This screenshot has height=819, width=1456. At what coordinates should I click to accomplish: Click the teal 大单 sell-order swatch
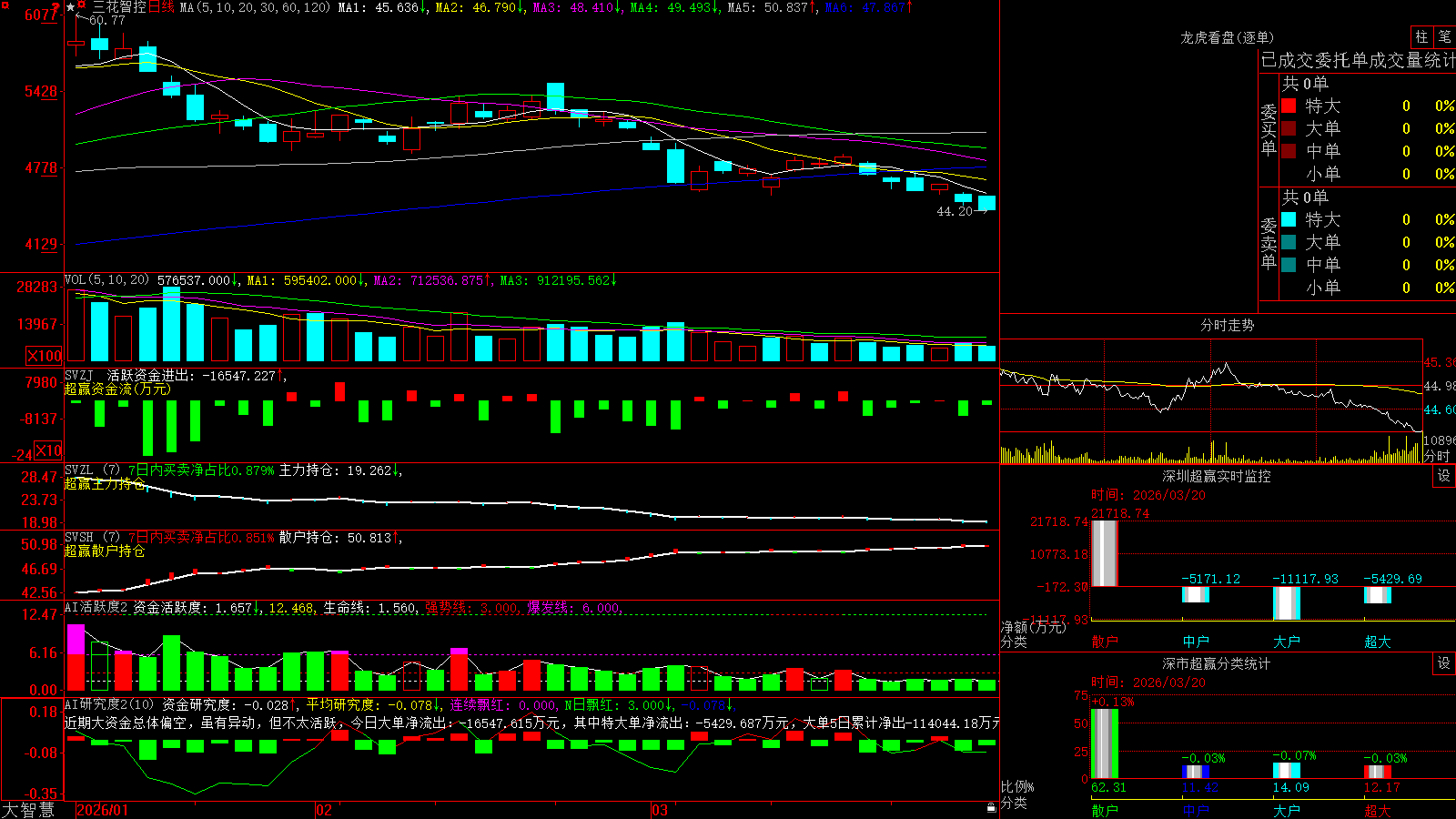click(1289, 242)
